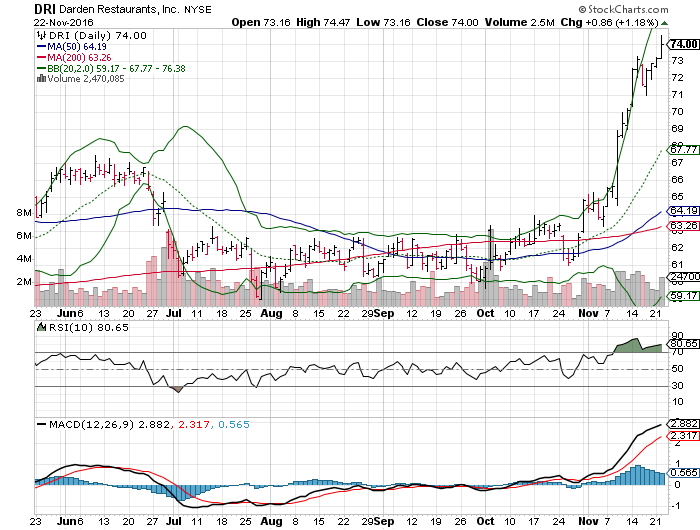Screen dimensions: 700x530
Task: Select the blue MA(50) line swatch in legend
Action: (x=41, y=46)
